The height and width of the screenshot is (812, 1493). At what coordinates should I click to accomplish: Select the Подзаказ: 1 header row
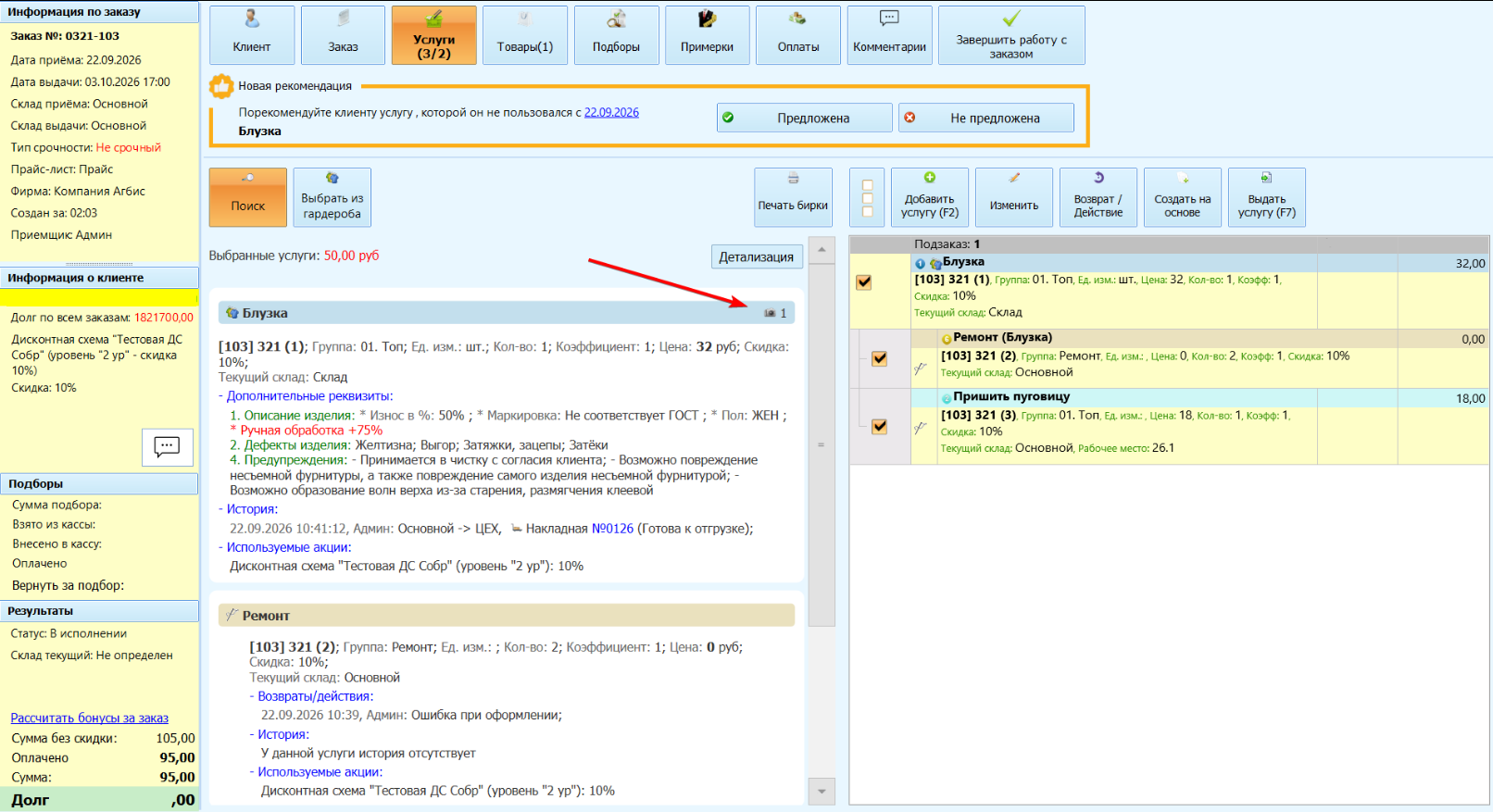[1169, 244]
